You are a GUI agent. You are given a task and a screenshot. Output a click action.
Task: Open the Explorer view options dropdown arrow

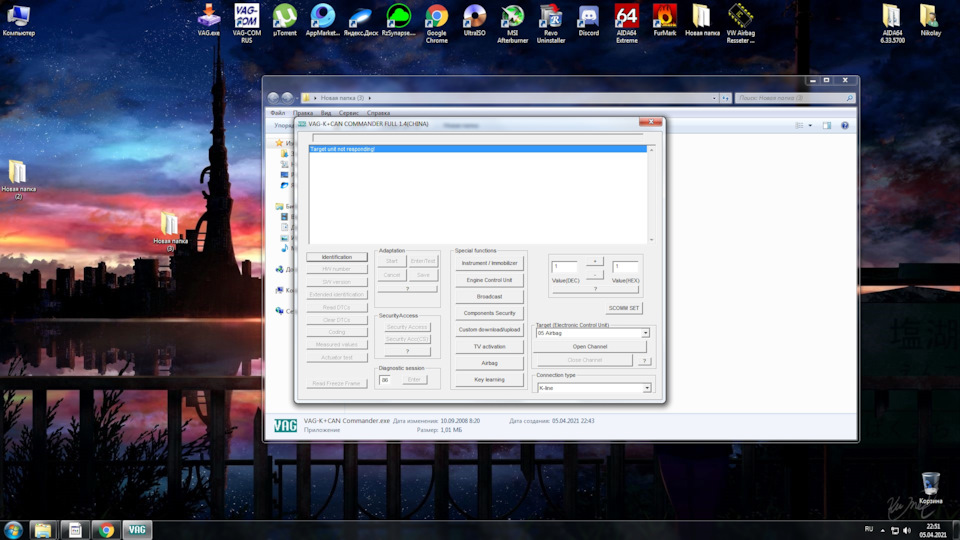pyautogui.click(x=811, y=126)
